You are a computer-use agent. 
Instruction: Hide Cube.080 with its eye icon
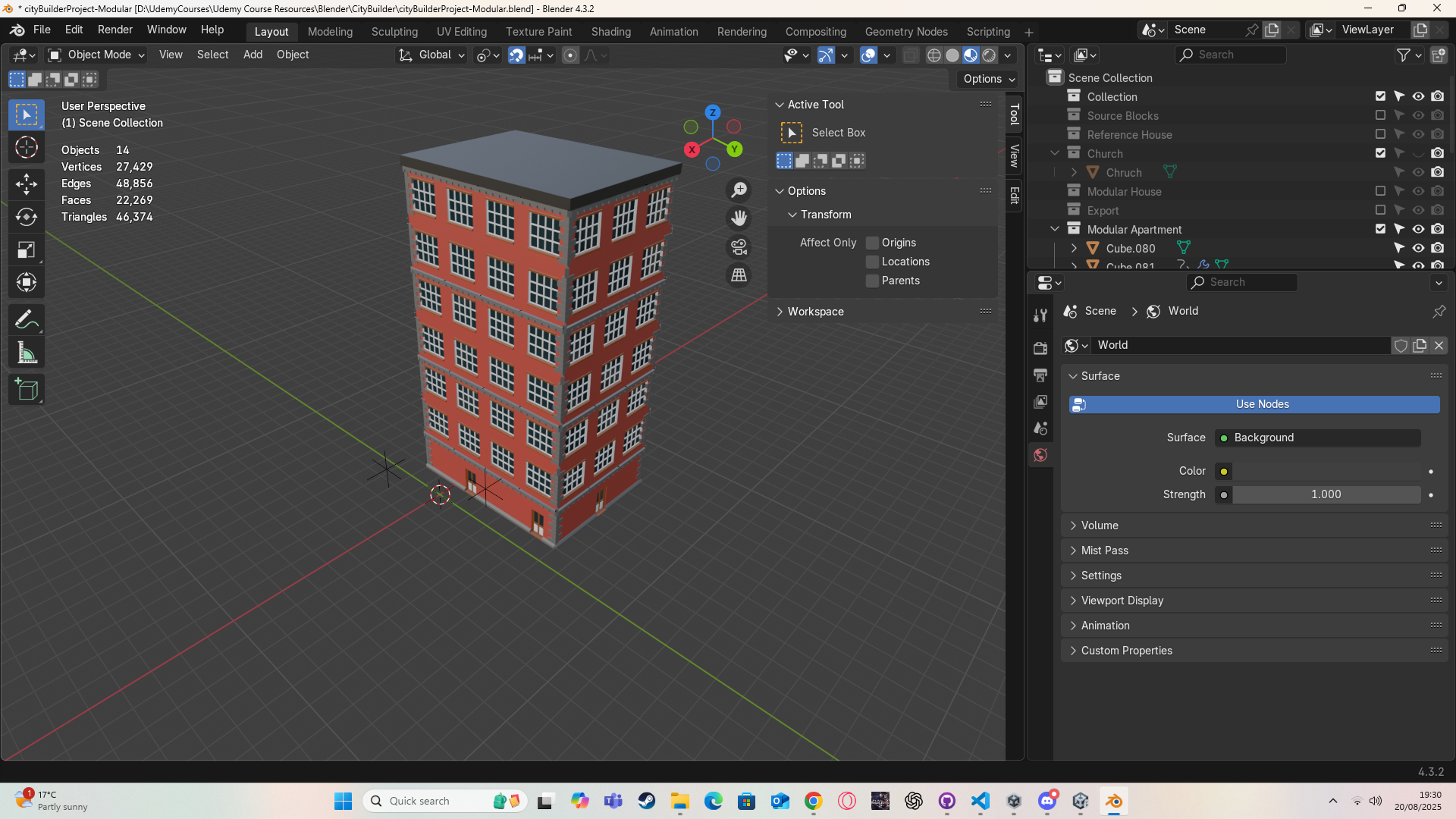pyautogui.click(x=1418, y=248)
